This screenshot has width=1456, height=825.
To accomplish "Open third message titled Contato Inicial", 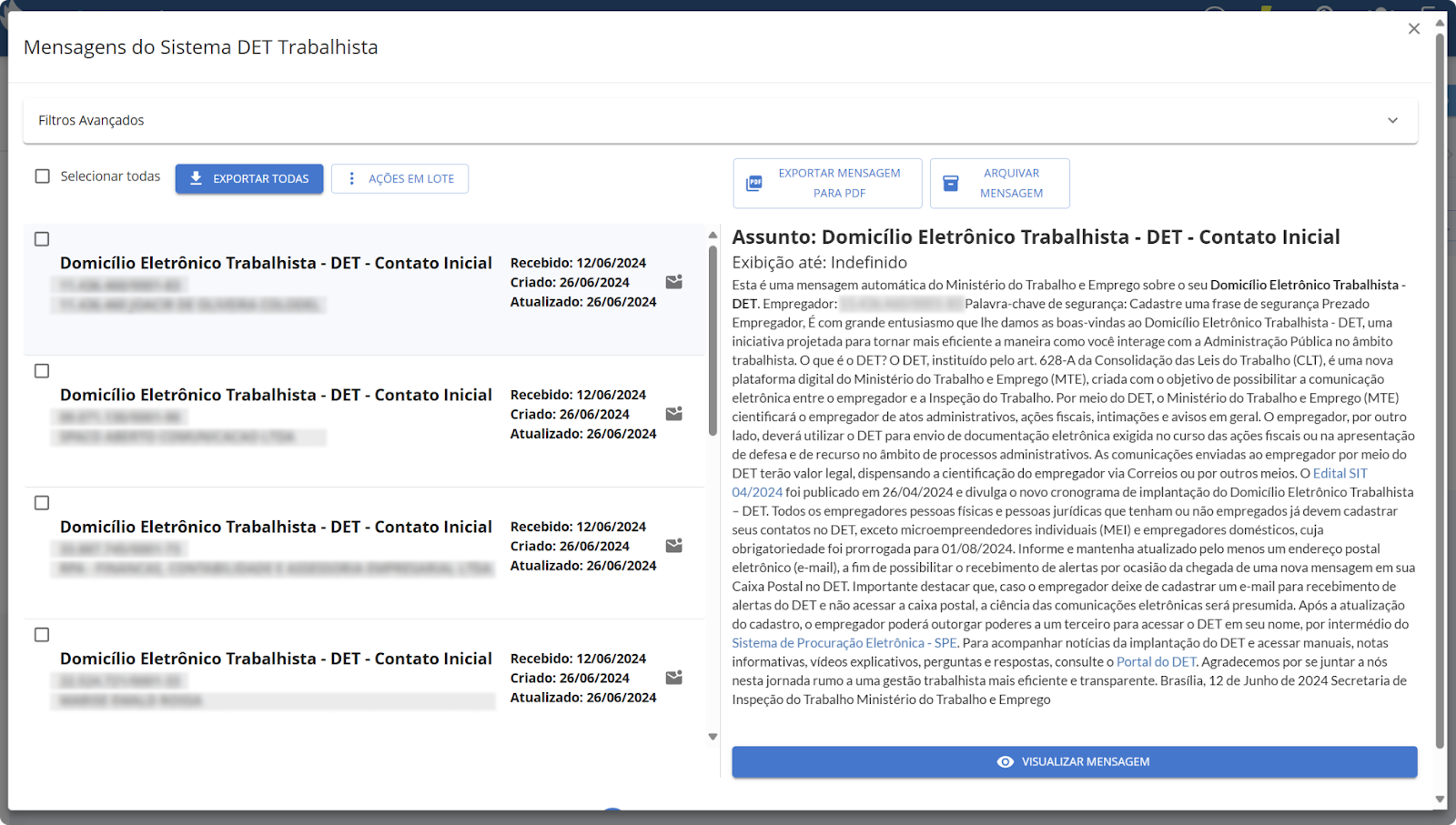I will coord(276,527).
